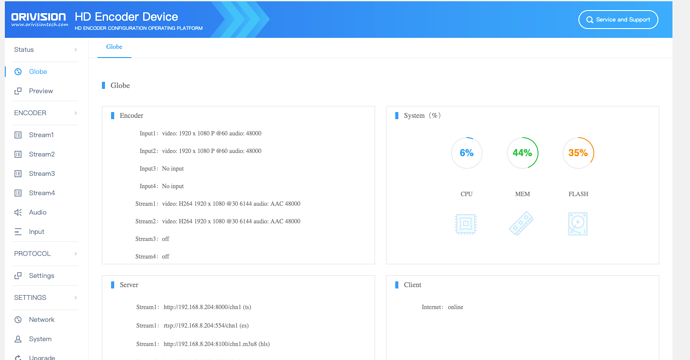Click the Protocol Settings sidebar icon
The image size is (690, 360).
click(x=18, y=276)
